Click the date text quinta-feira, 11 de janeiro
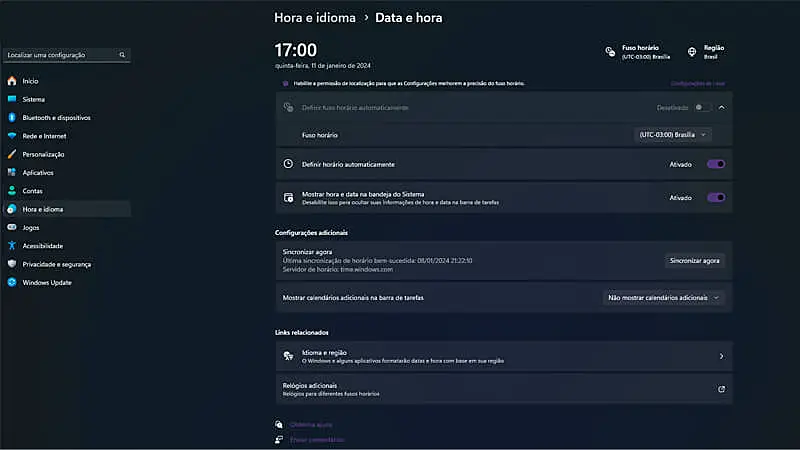 coord(323,66)
